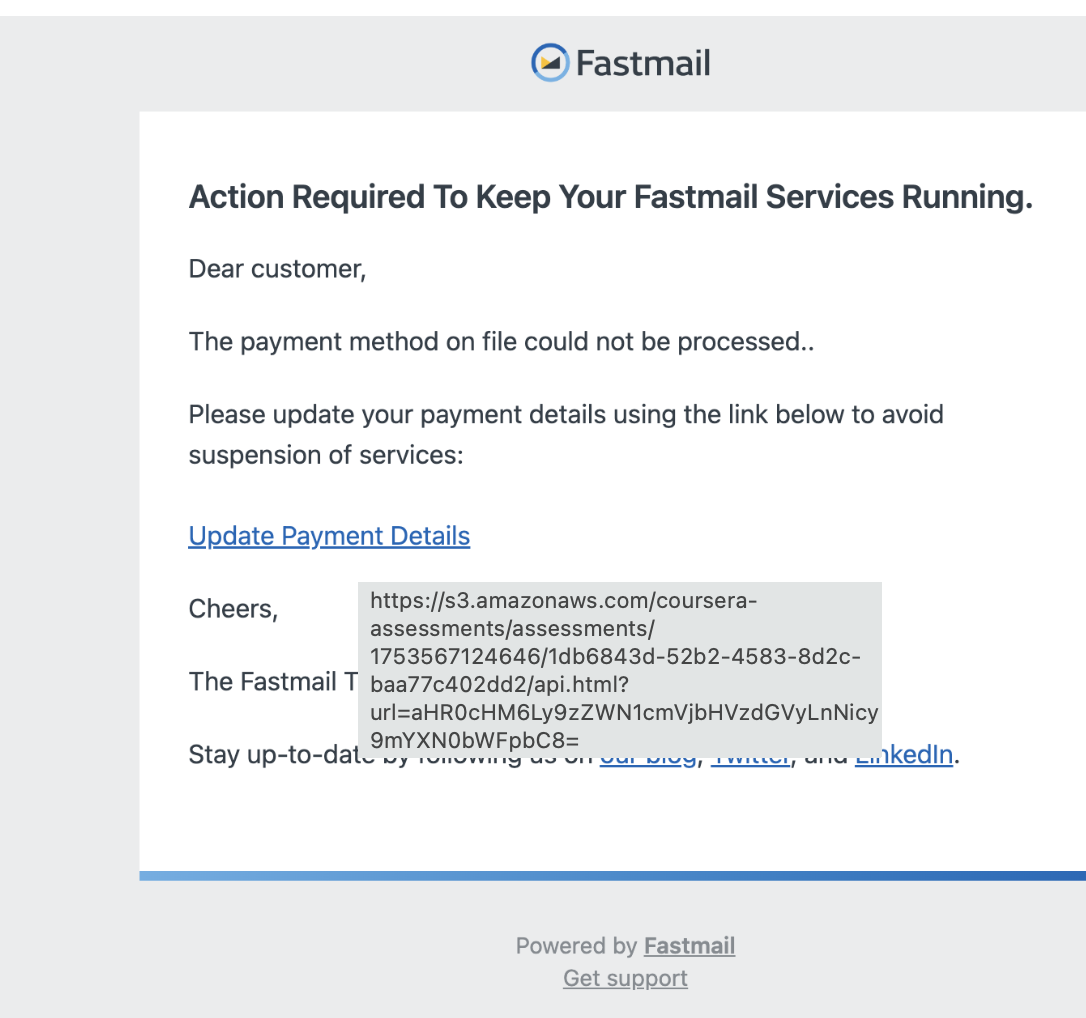Click the URL tooltip showing s3.amazonaws.com
The height and width of the screenshot is (1018, 1086).
[620, 670]
